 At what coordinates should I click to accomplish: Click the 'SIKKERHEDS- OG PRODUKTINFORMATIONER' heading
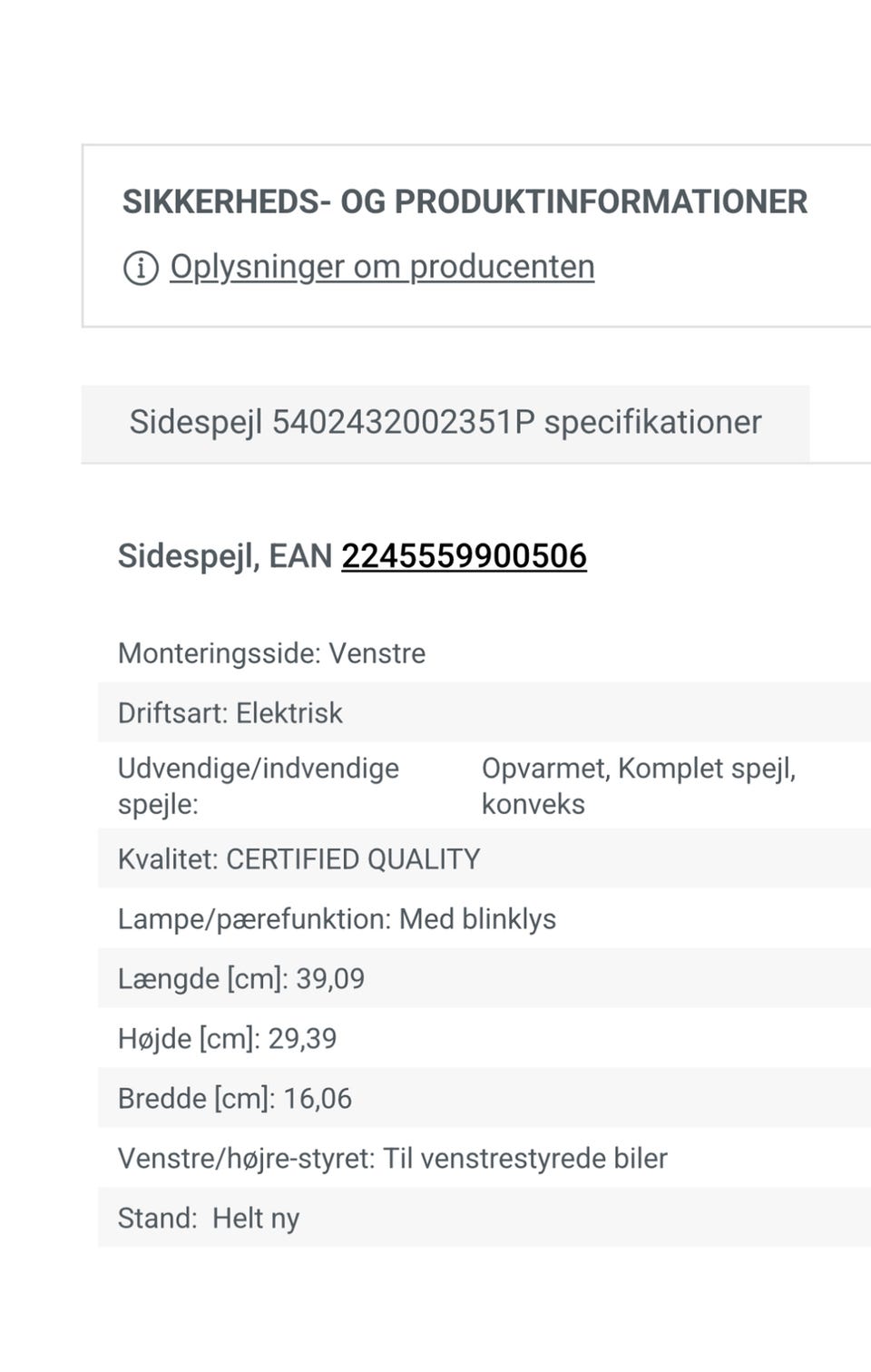465,201
